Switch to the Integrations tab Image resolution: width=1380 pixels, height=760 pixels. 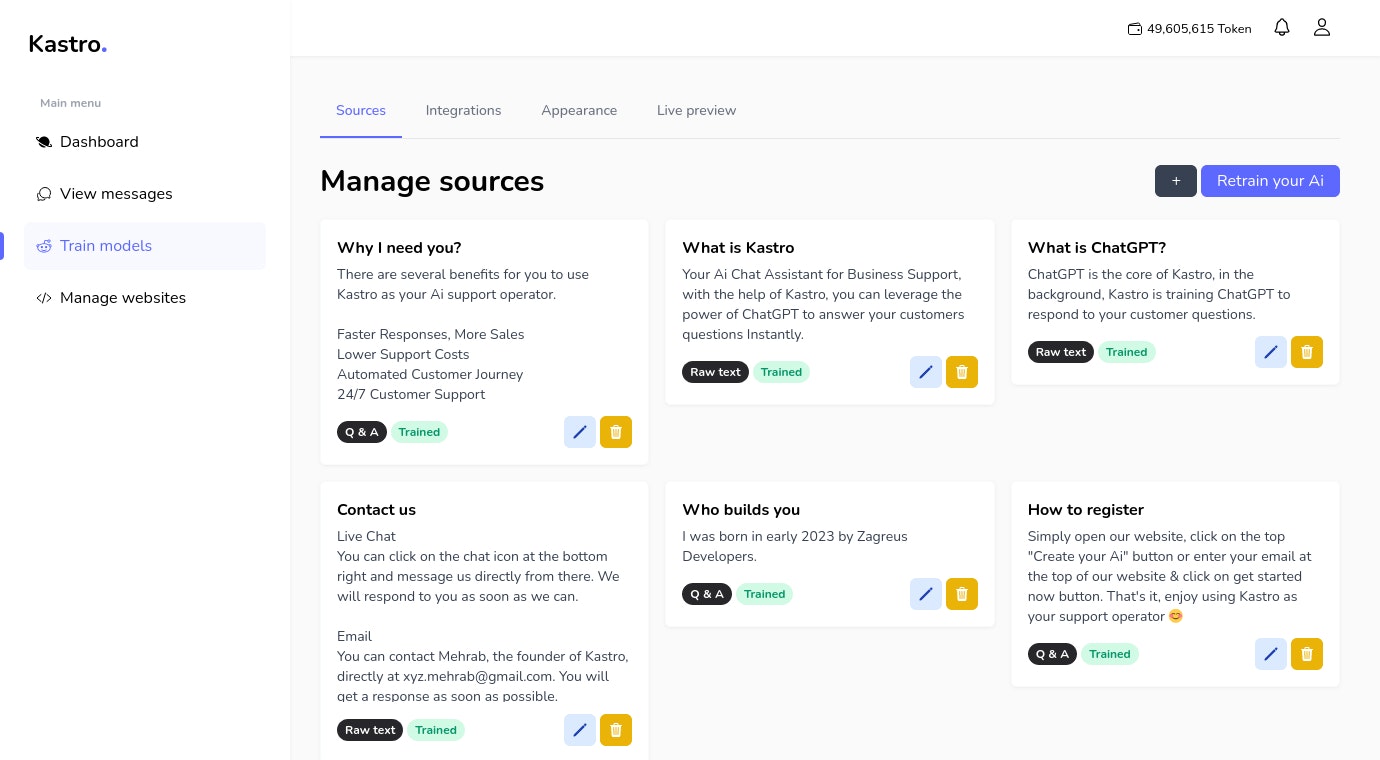pyautogui.click(x=464, y=110)
